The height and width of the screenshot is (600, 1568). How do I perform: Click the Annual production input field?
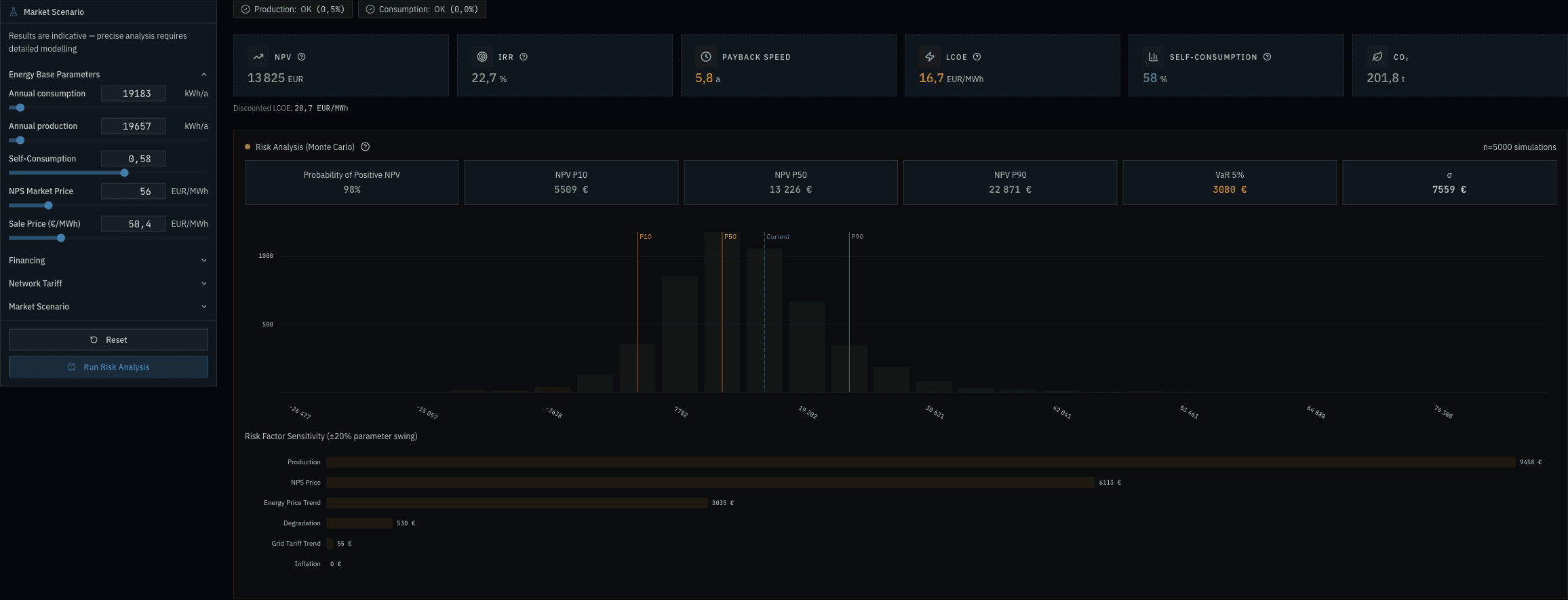[134, 126]
